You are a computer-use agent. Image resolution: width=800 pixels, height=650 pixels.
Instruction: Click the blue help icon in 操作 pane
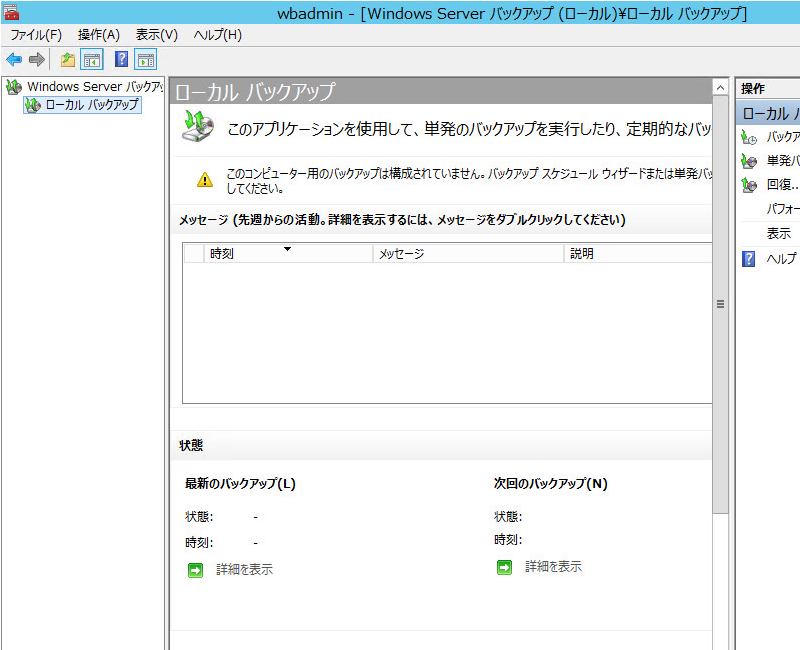click(748, 259)
